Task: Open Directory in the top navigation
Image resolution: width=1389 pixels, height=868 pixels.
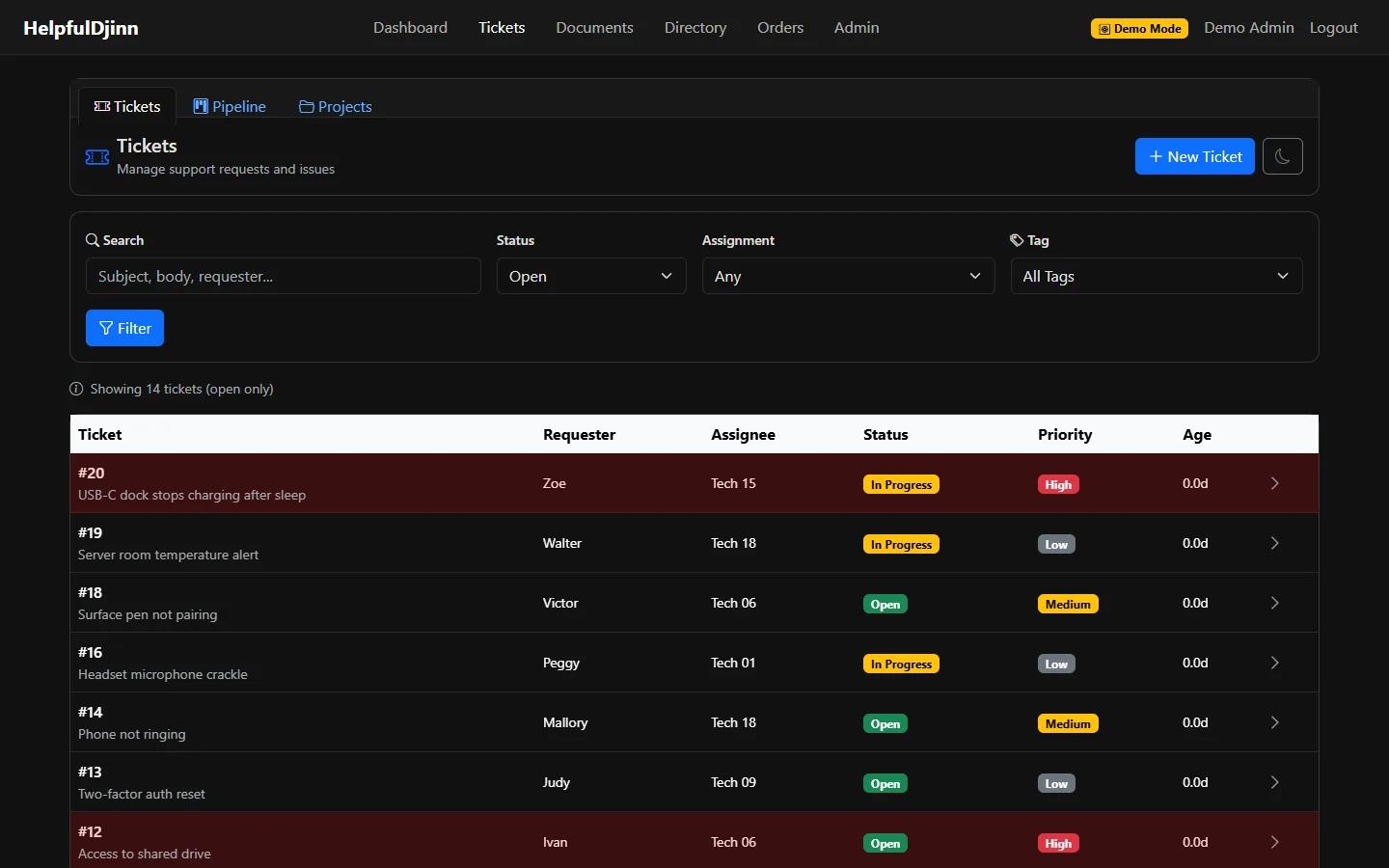Action: pos(695,28)
